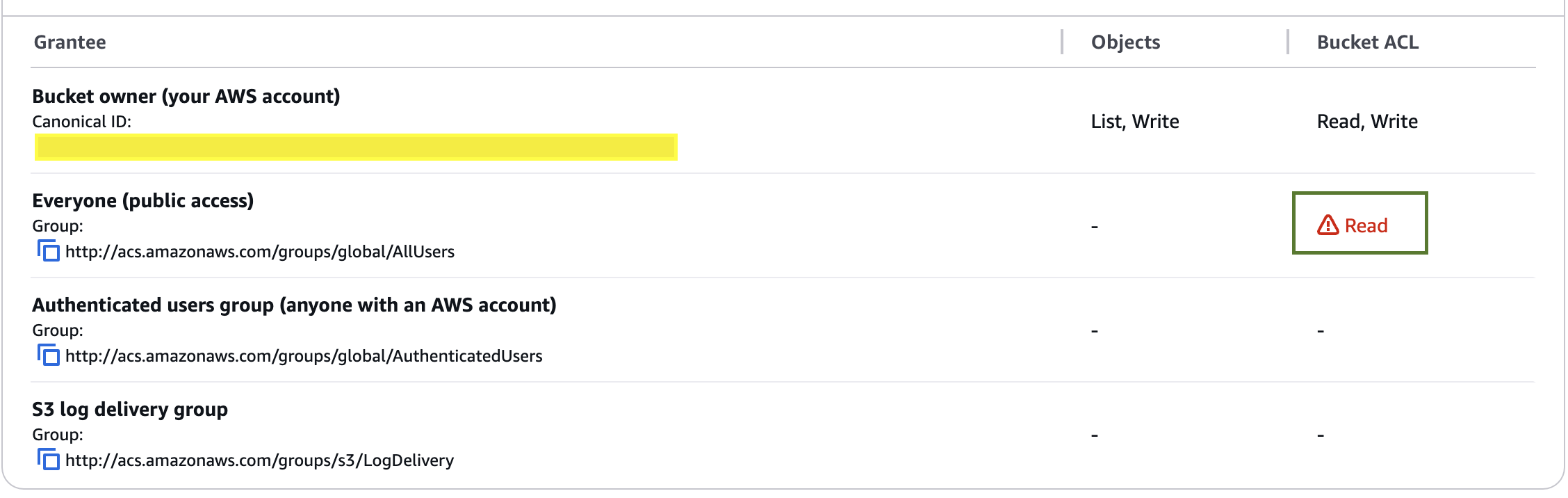Select the Bucket owner grantee title

point(186,96)
